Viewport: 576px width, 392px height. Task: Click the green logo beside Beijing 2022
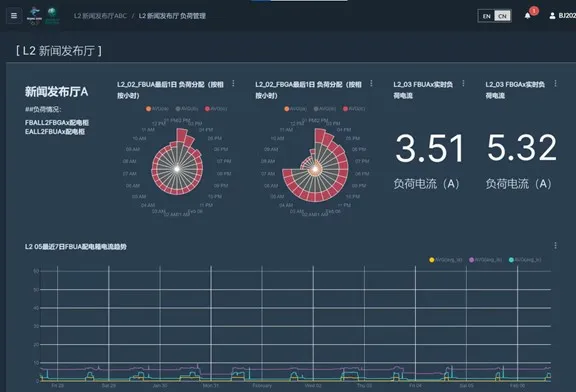point(52,16)
